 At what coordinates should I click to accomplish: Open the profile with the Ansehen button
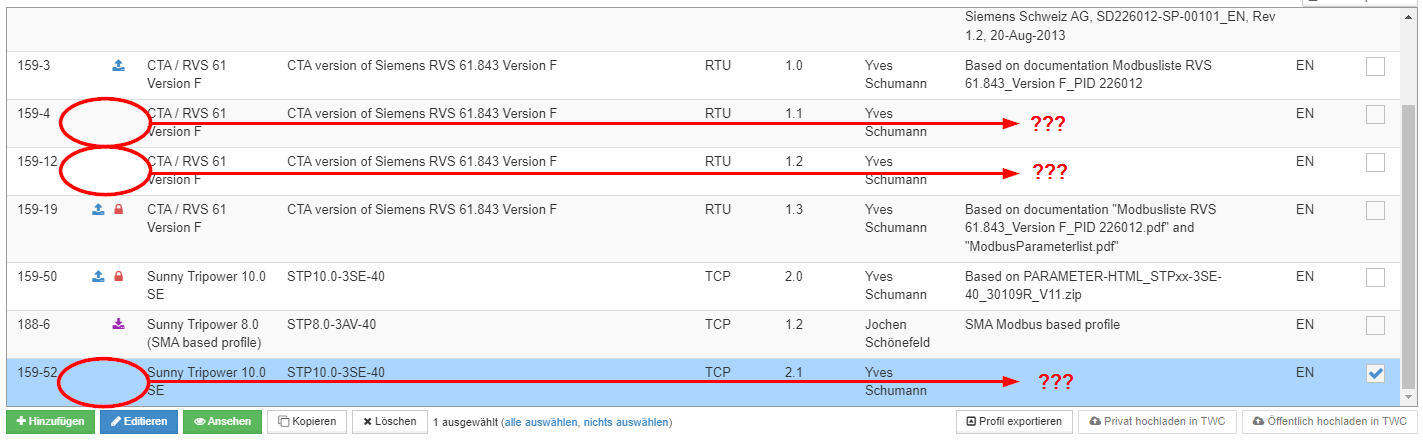click(x=222, y=422)
